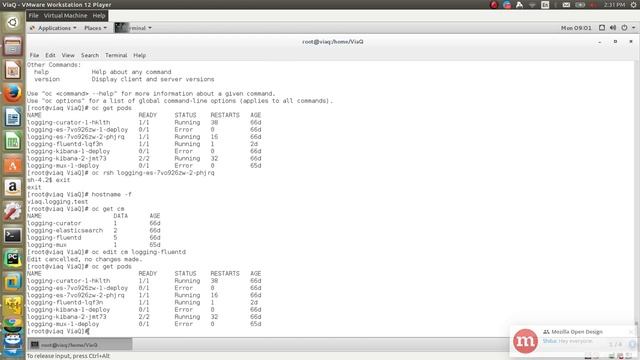
Task: Expand the guest system menu arrow
Action: tap(633, 28)
